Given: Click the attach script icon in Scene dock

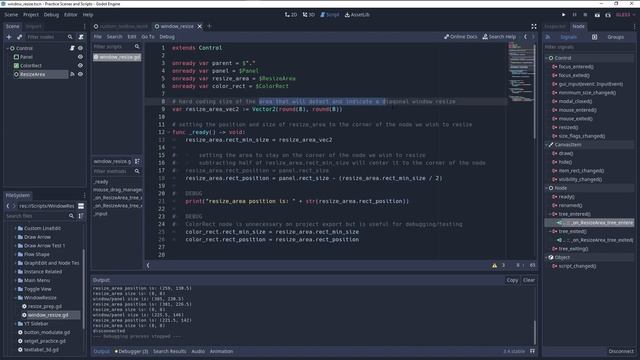Looking at the screenshot, I should pyautogui.click(x=81, y=37).
